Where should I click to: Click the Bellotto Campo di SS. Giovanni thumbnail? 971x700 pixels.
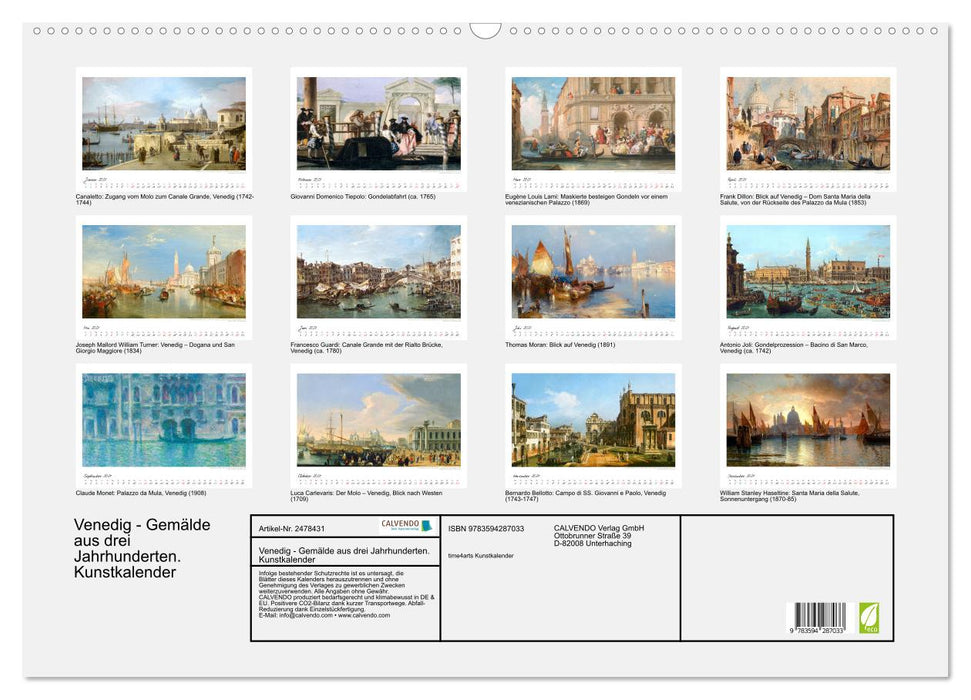click(593, 420)
